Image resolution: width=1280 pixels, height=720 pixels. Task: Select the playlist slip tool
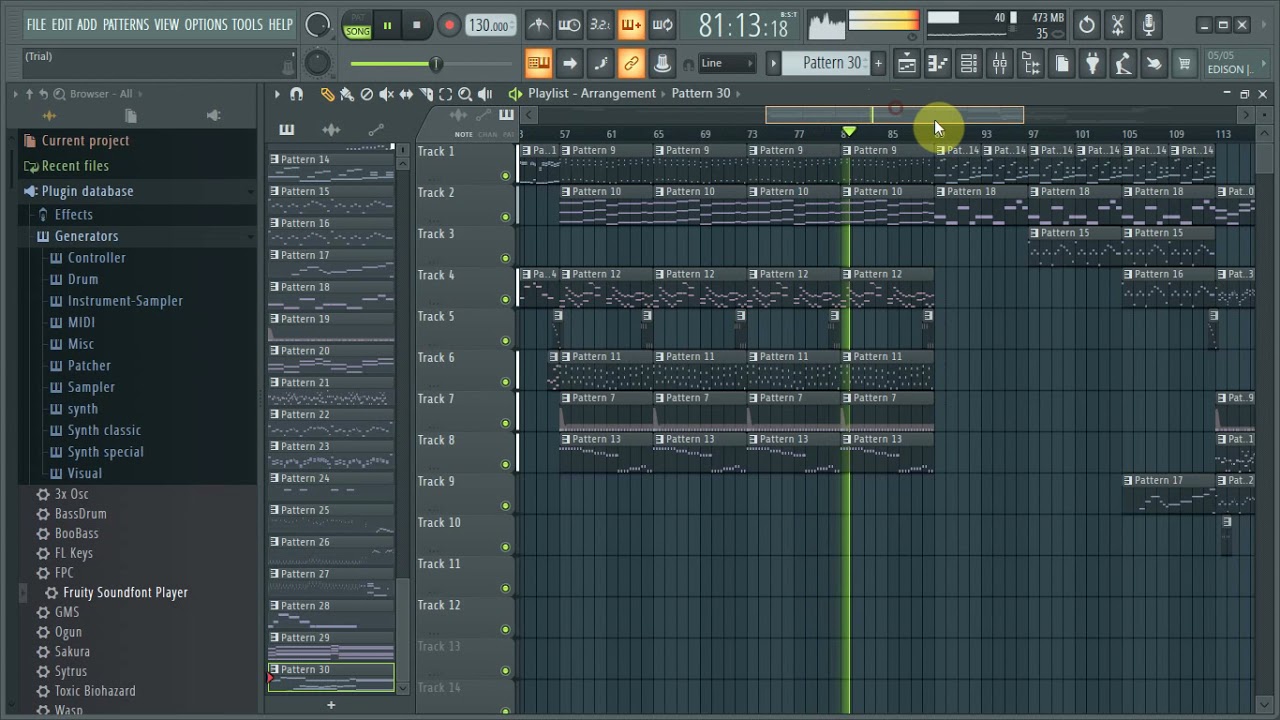(x=406, y=94)
